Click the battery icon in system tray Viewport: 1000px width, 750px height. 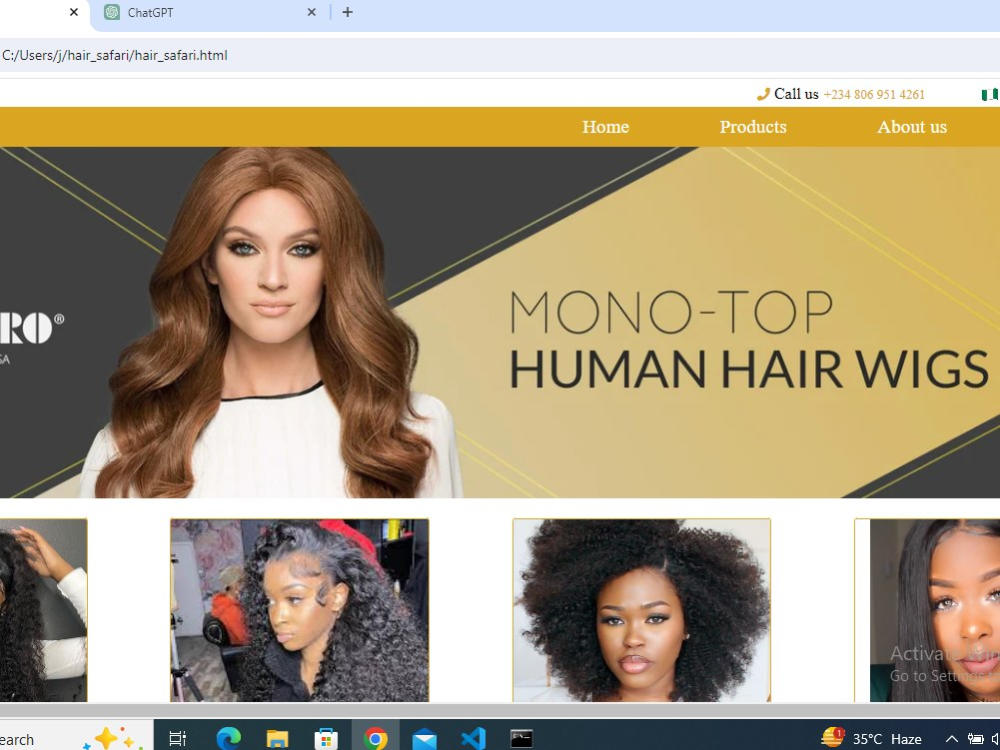click(x=976, y=739)
